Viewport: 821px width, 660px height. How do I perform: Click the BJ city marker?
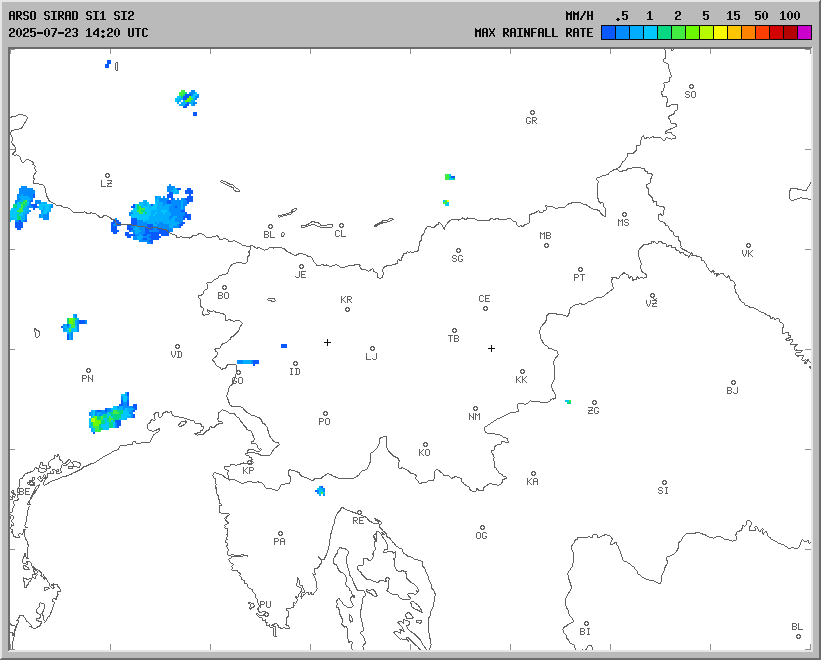pos(733,383)
